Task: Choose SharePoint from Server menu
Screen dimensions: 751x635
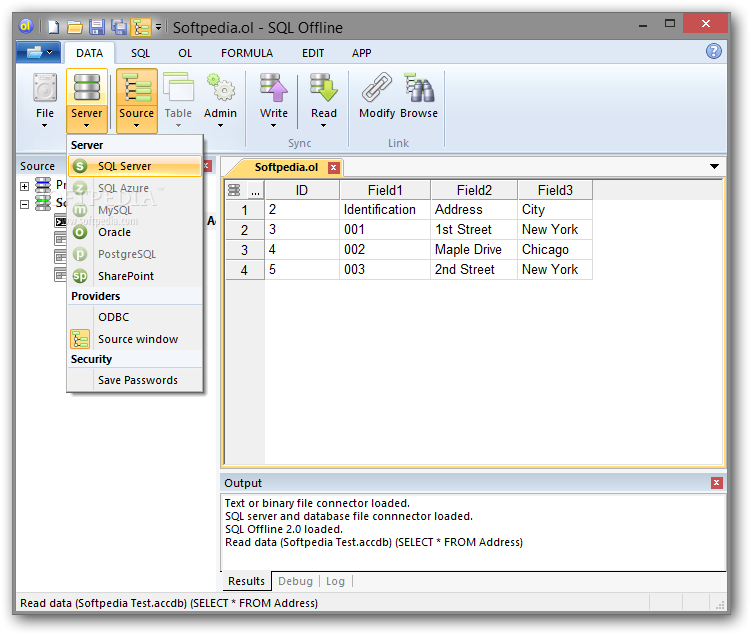Action: (135, 276)
